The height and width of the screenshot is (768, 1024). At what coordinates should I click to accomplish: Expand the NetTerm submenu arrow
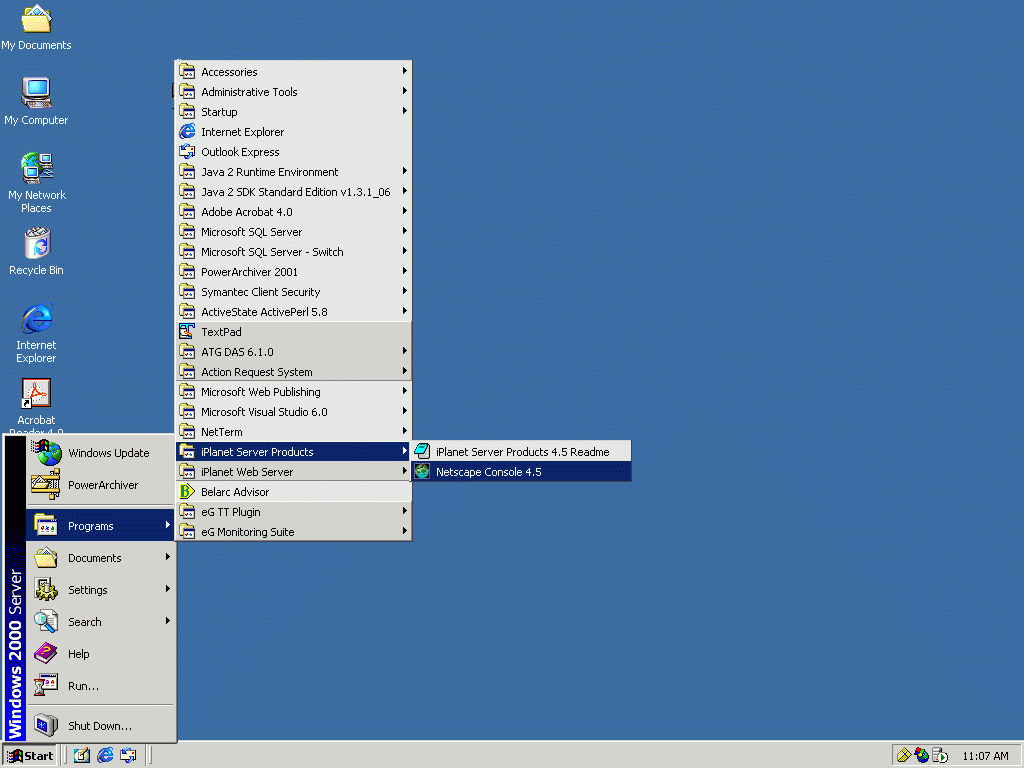click(x=404, y=431)
